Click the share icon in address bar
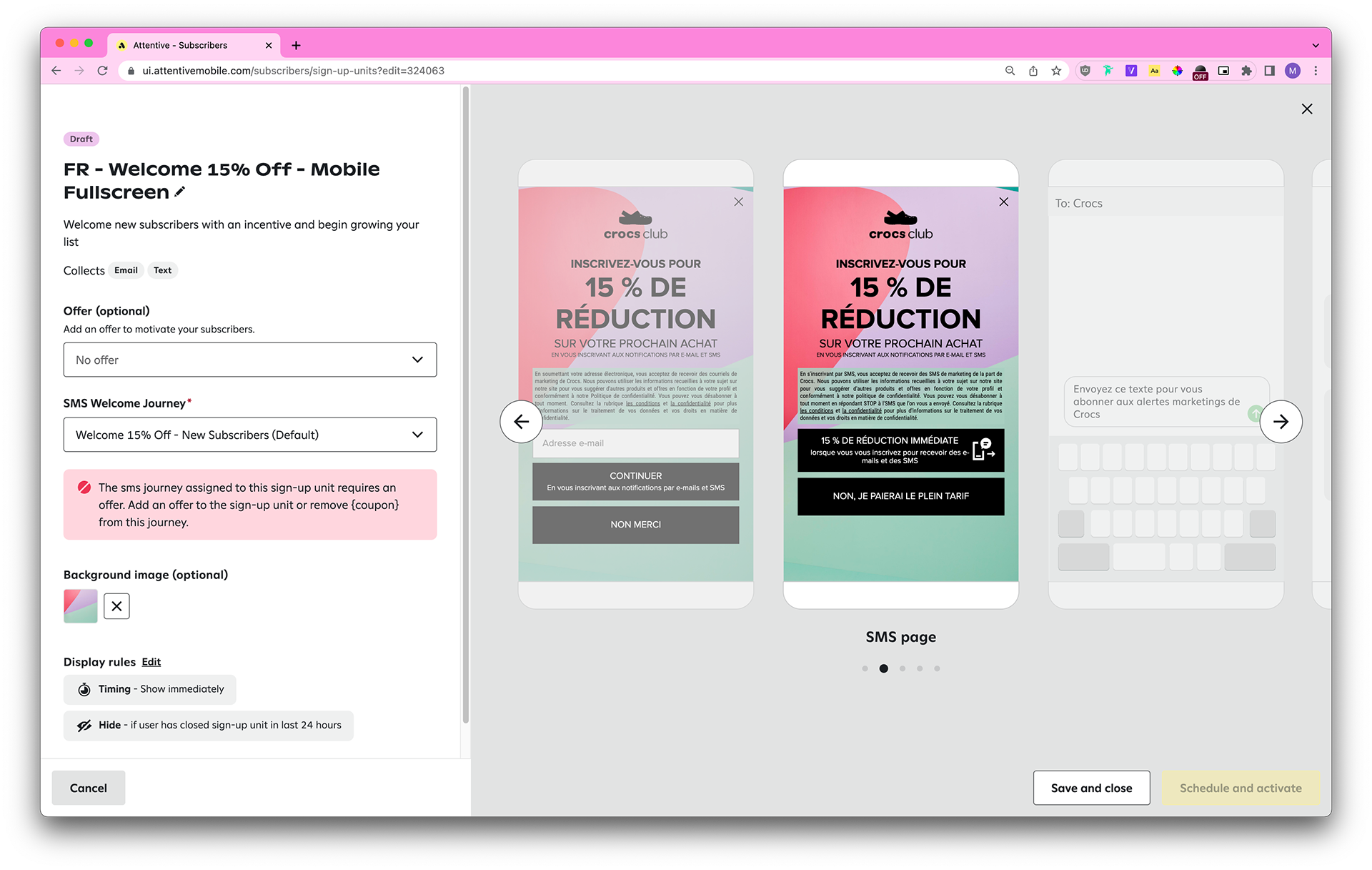Screen dimensions: 1372x870 pyautogui.click(x=1033, y=71)
